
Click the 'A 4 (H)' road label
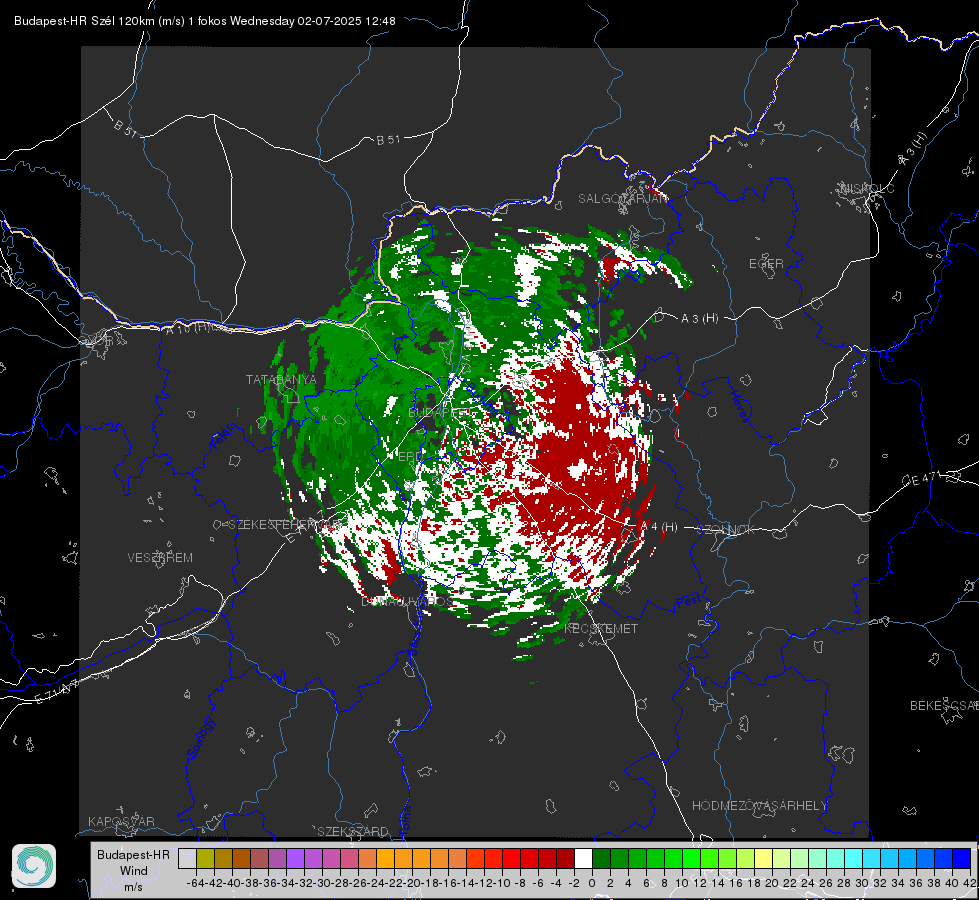pyautogui.click(x=659, y=527)
